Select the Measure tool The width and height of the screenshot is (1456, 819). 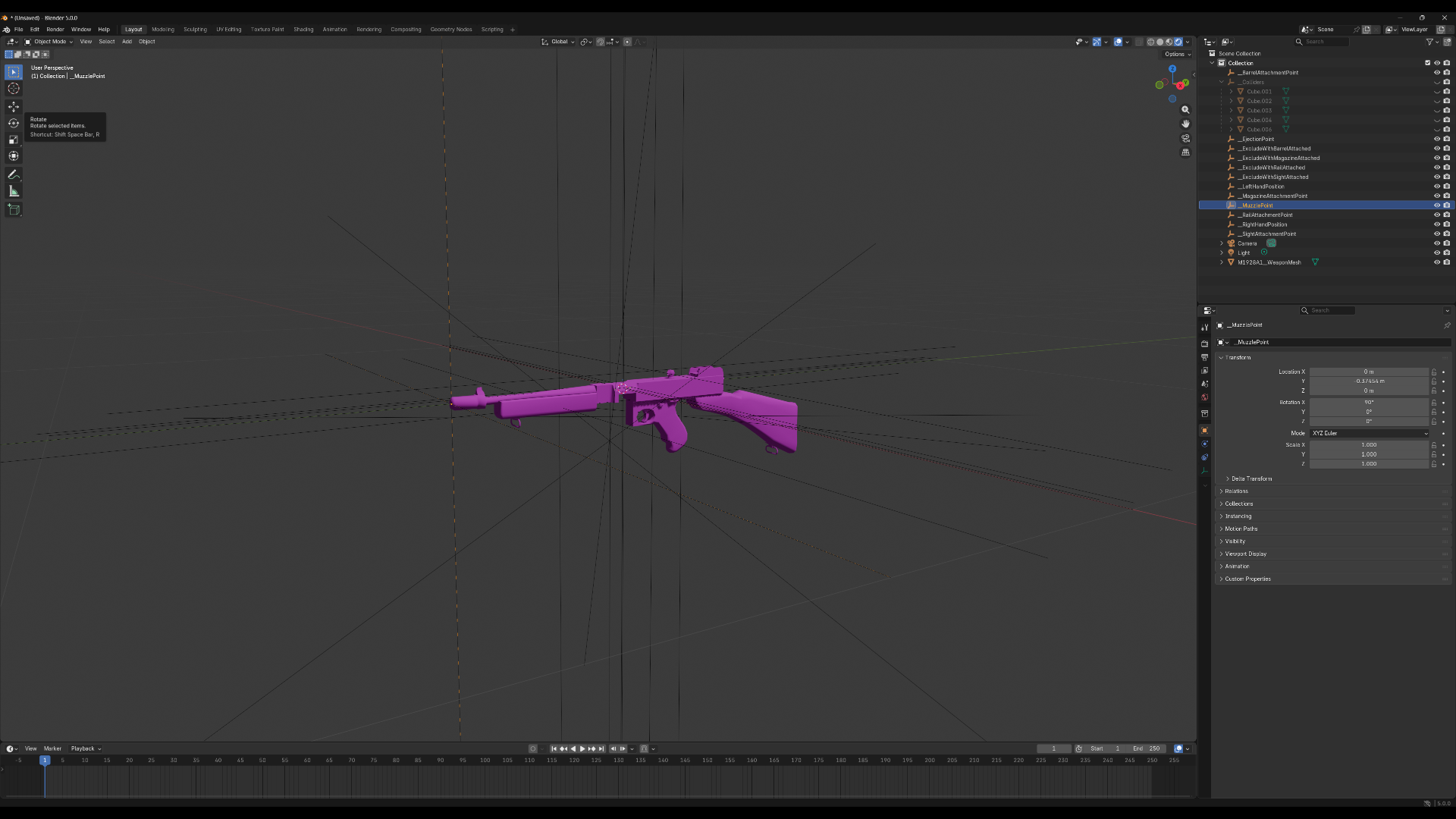[14, 191]
